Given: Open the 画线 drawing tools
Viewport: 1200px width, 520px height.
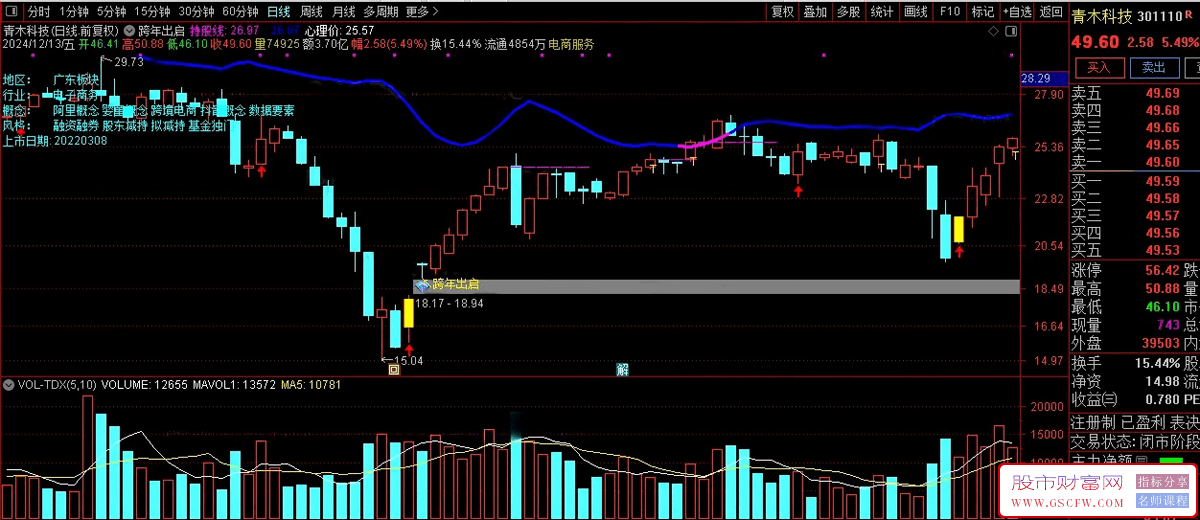Looking at the screenshot, I should pyautogui.click(x=915, y=12).
